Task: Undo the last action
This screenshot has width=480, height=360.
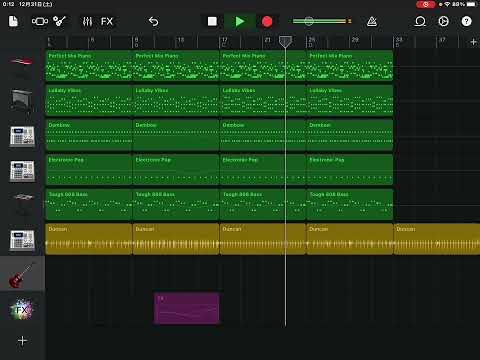Action: pos(153,22)
